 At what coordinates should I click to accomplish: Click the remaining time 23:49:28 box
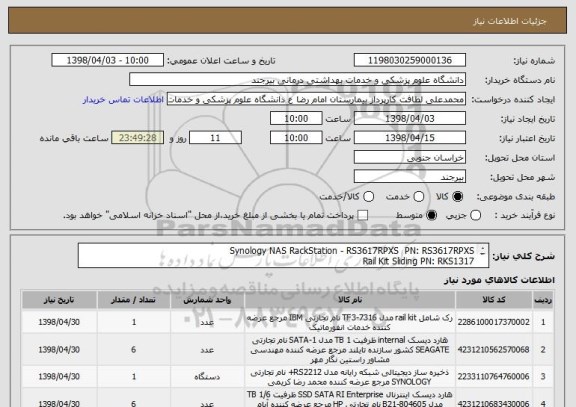point(138,138)
